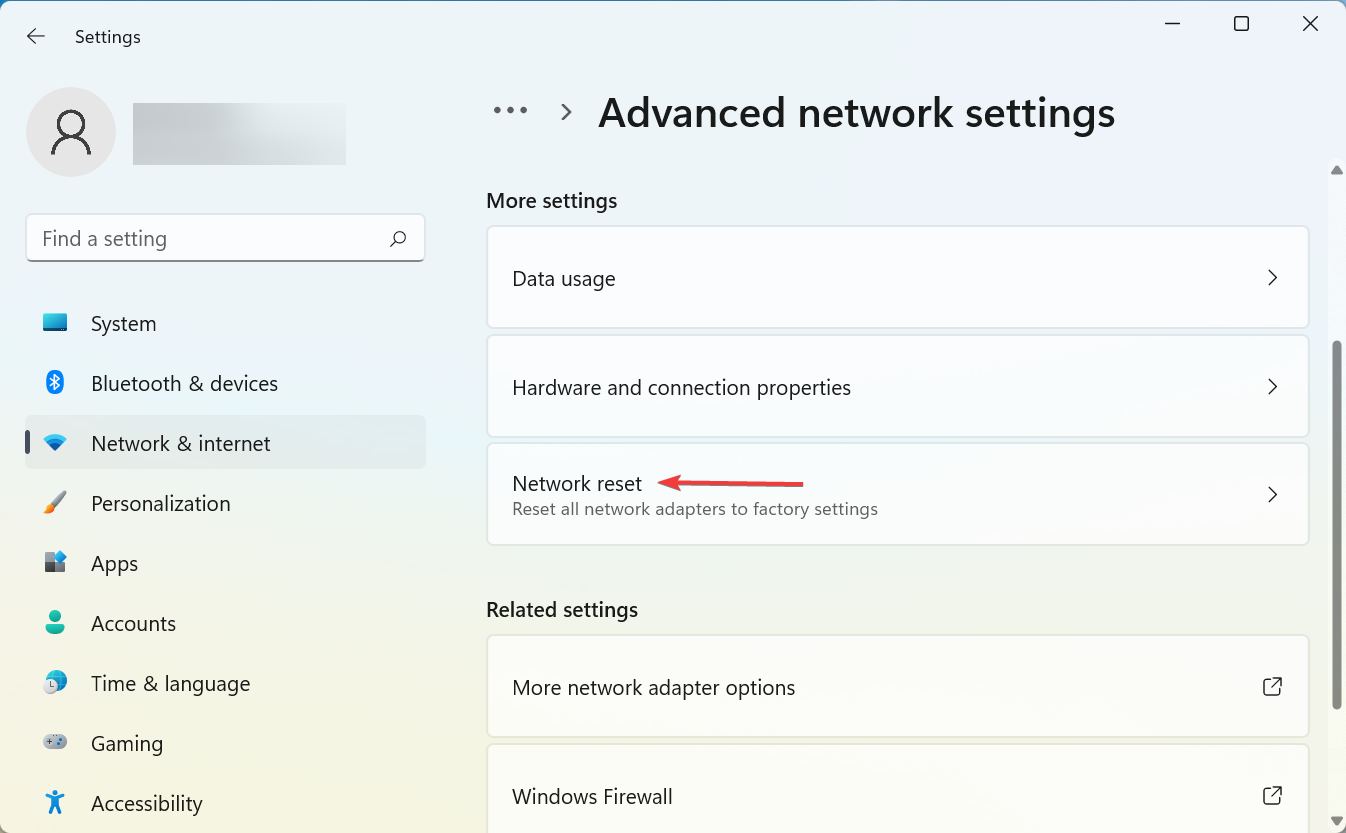The width and height of the screenshot is (1346, 833).
Task: Click the Accessibility figure icon
Action: point(55,803)
